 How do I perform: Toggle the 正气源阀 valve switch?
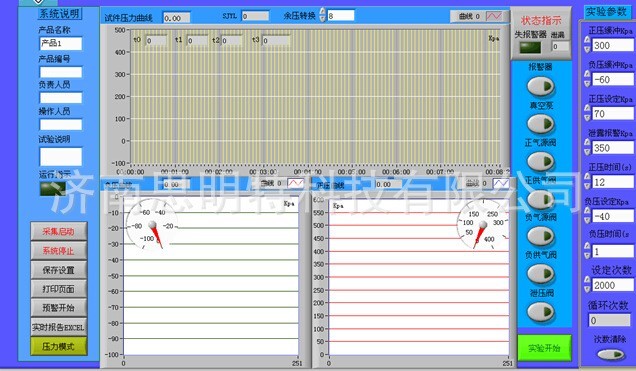[541, 161]
